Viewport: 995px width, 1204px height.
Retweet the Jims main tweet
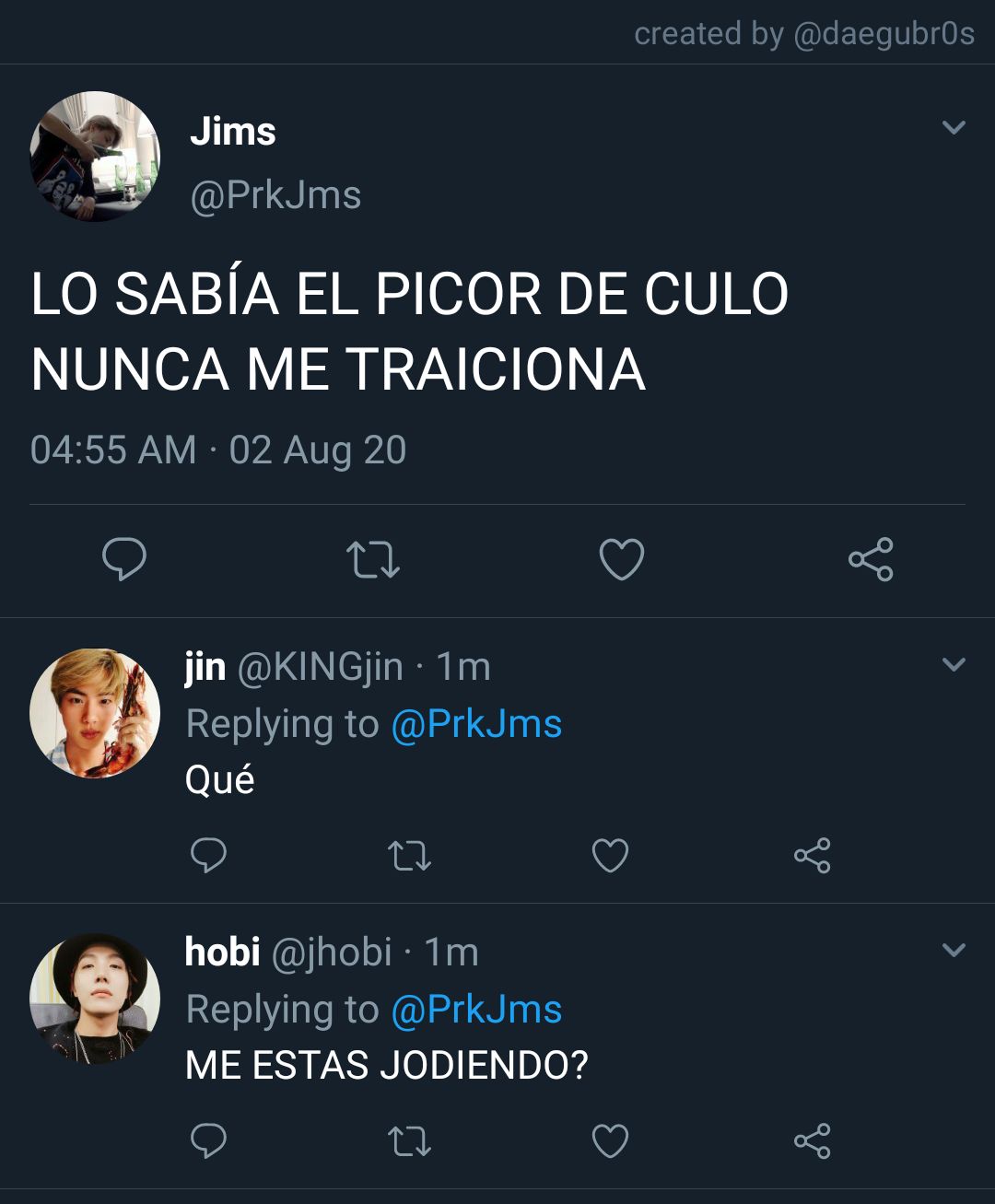click(372, 559)
